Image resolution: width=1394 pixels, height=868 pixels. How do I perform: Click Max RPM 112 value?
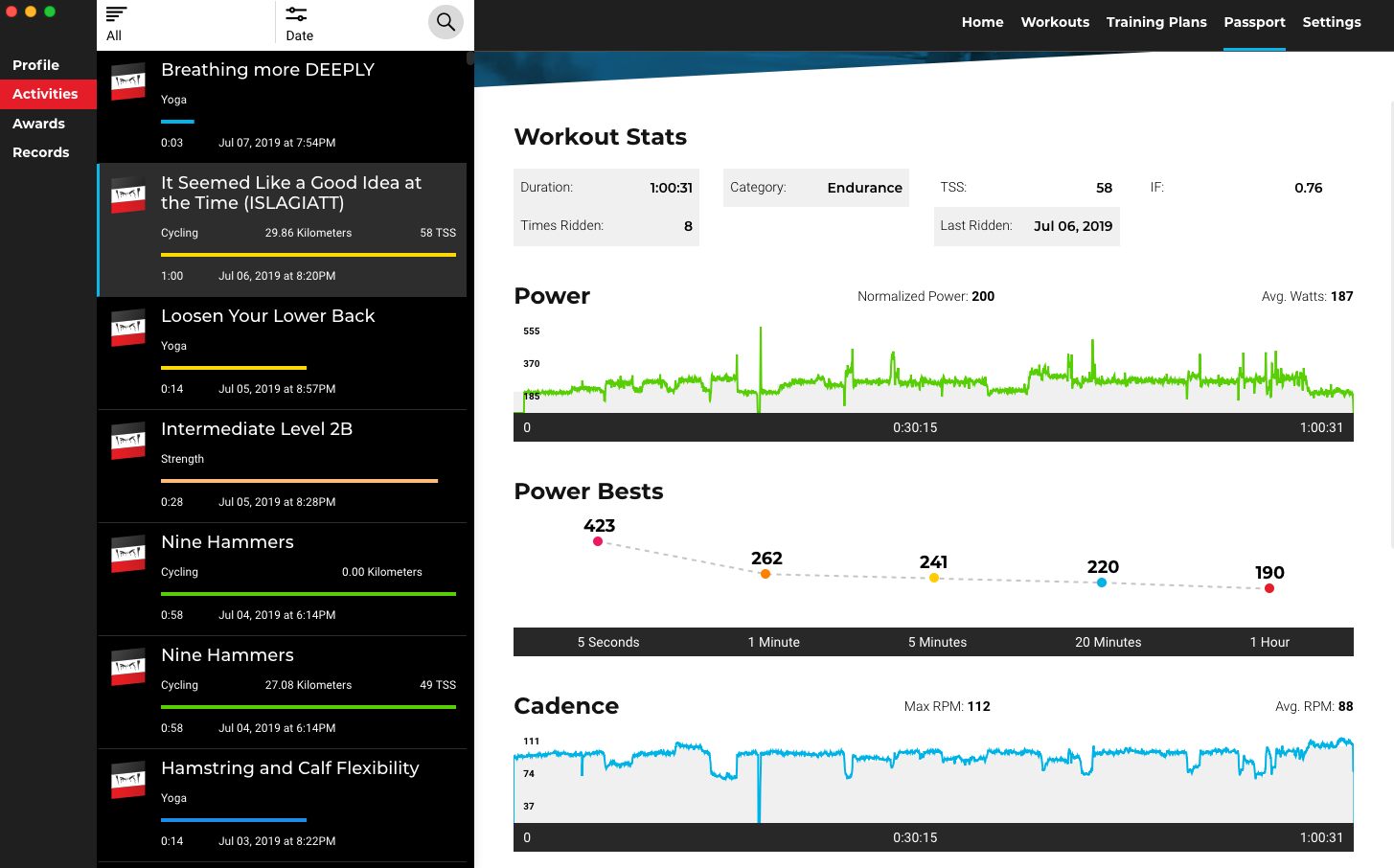click(x=978, y=706)
